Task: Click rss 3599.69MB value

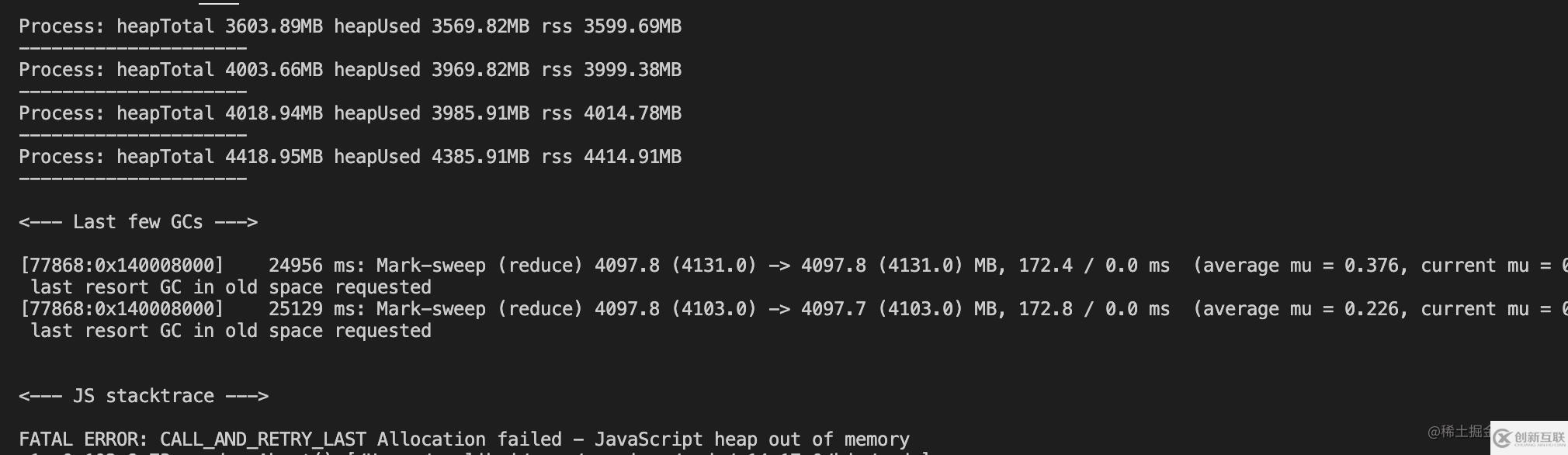Action: pyautogui.click(x=632, y=26)
